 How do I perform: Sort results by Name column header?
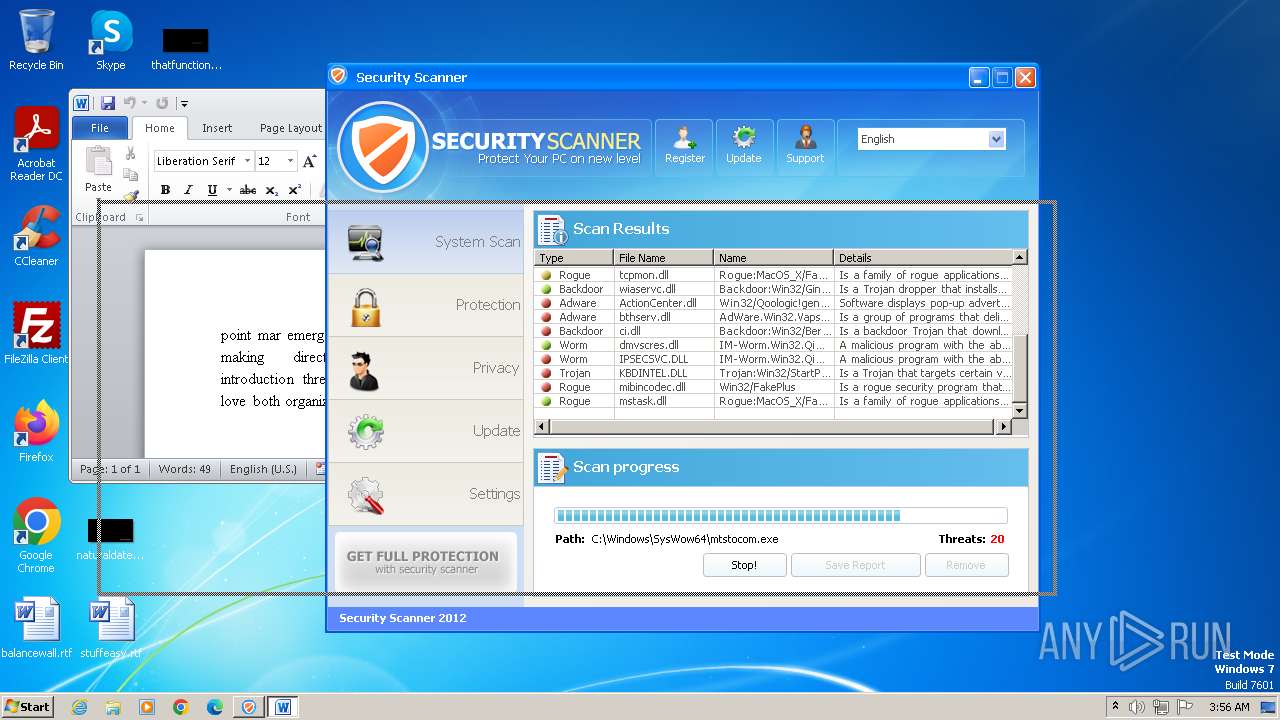click(x=774, y=258)
